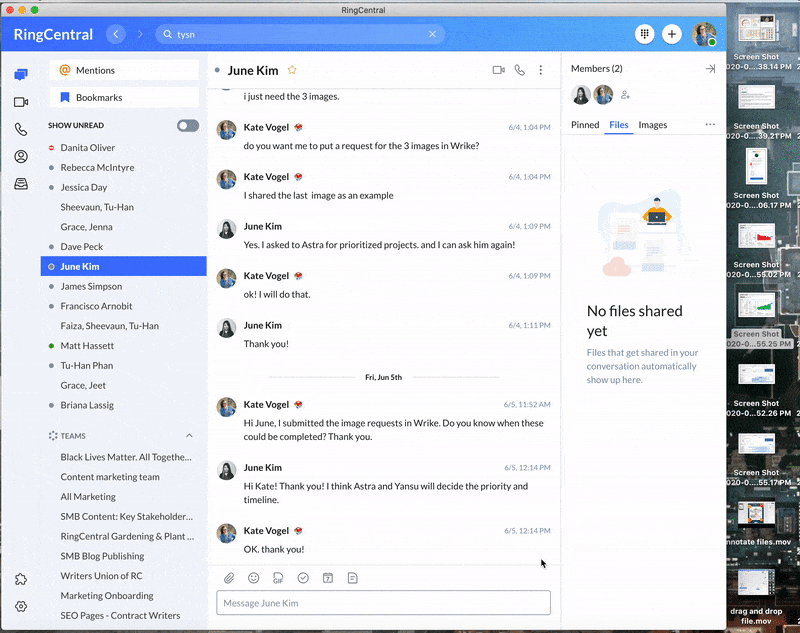Toggle the Show Unread switch
The image size is (800, 633).
[x=188, y=125]
